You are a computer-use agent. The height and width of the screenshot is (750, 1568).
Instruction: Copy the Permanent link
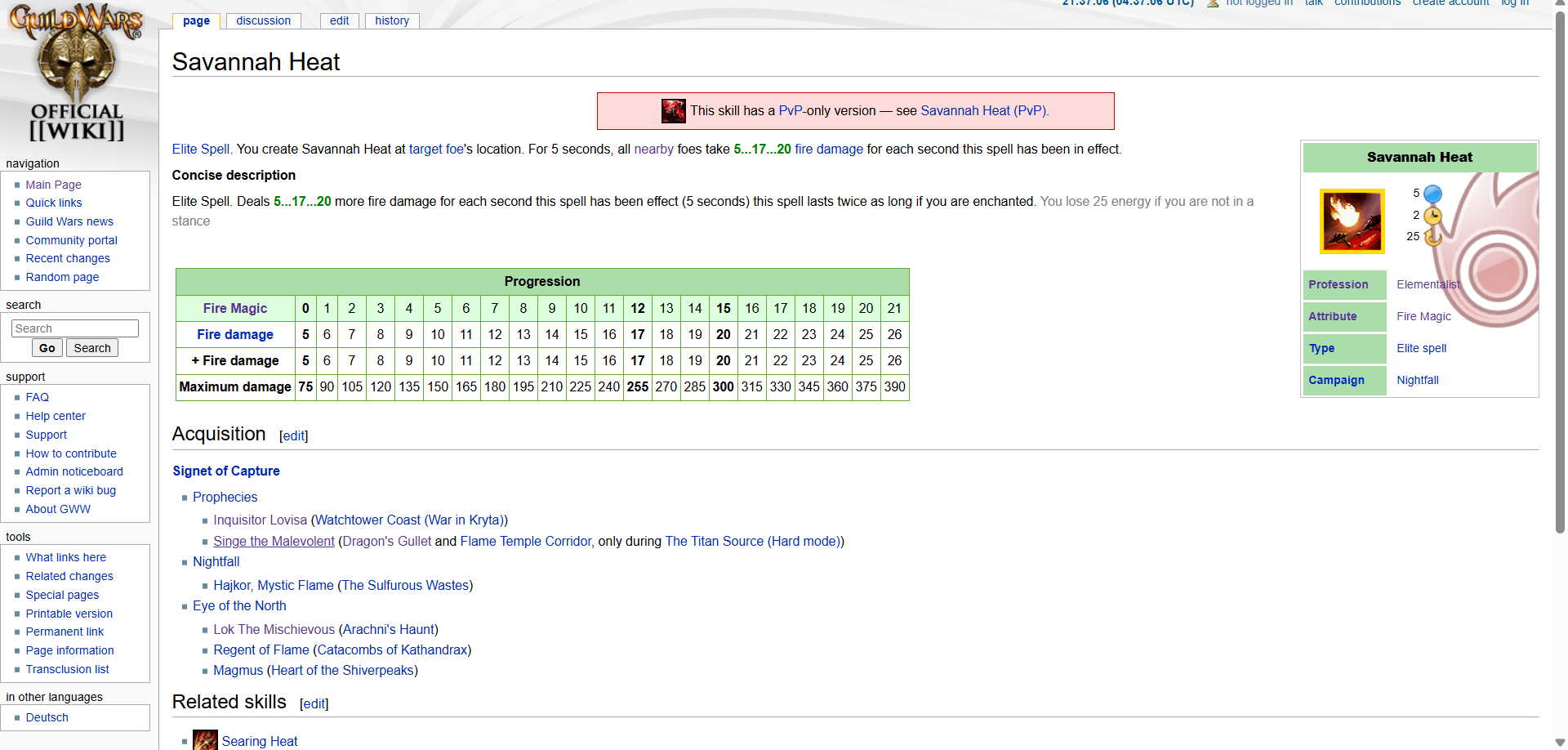(x=65, y=632)
